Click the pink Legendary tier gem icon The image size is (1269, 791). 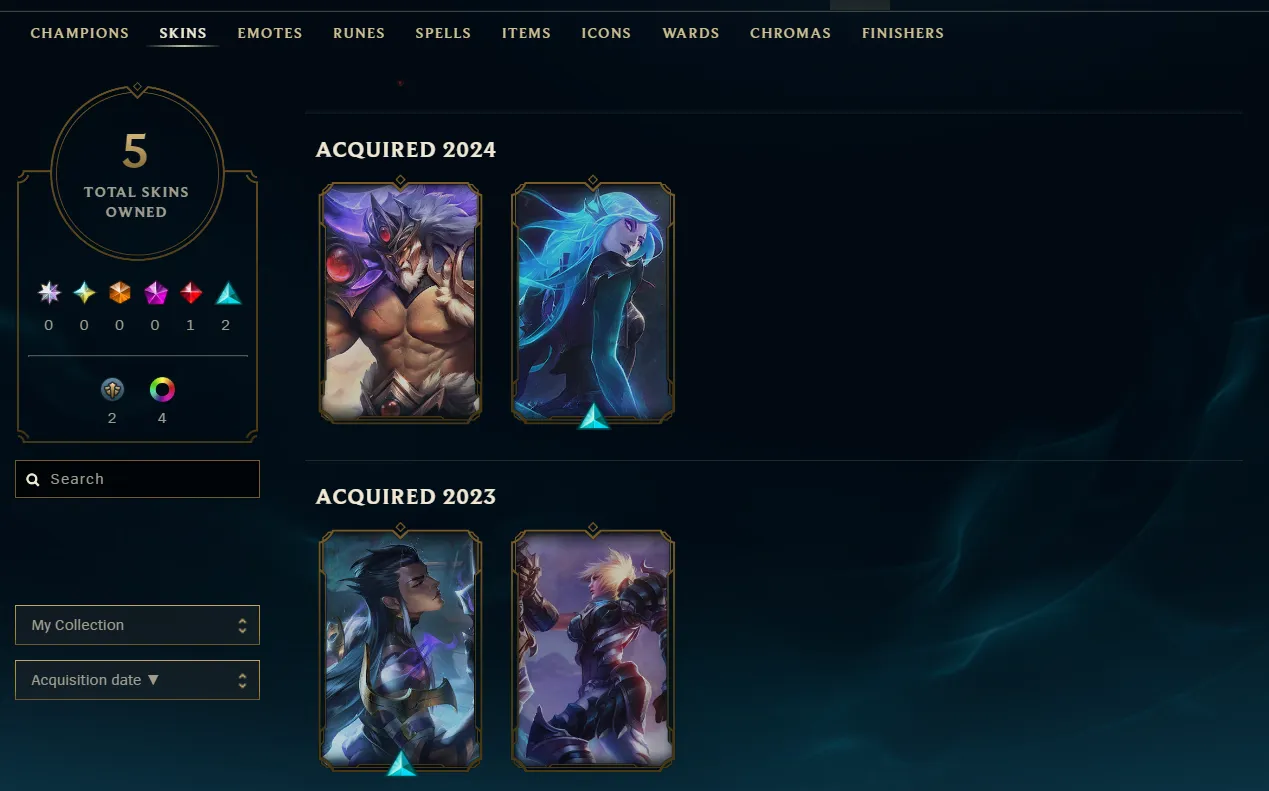pyautogui.click(x=156, y=293)
